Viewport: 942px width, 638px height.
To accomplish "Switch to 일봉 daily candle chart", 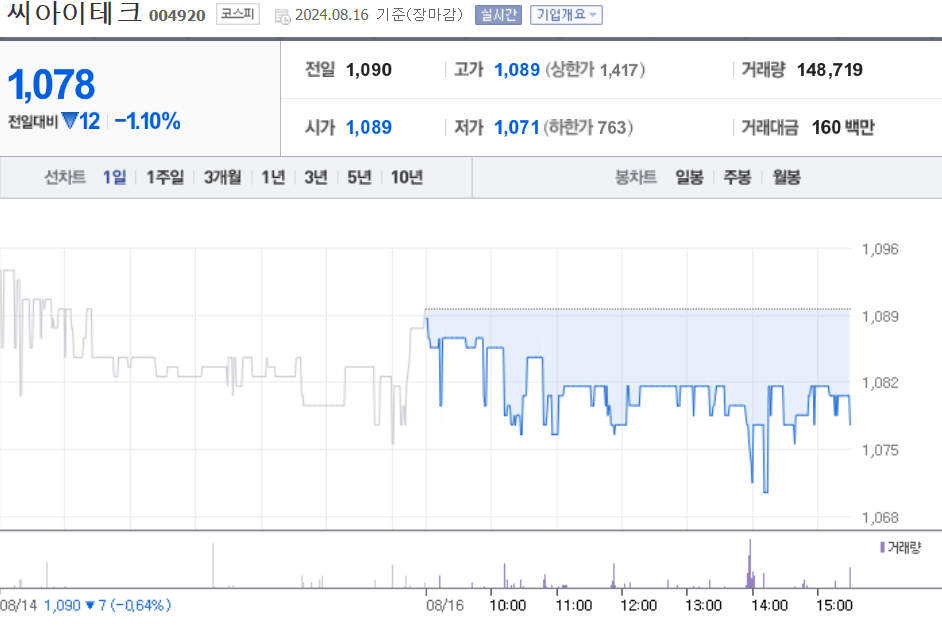I will pos(688,176).
